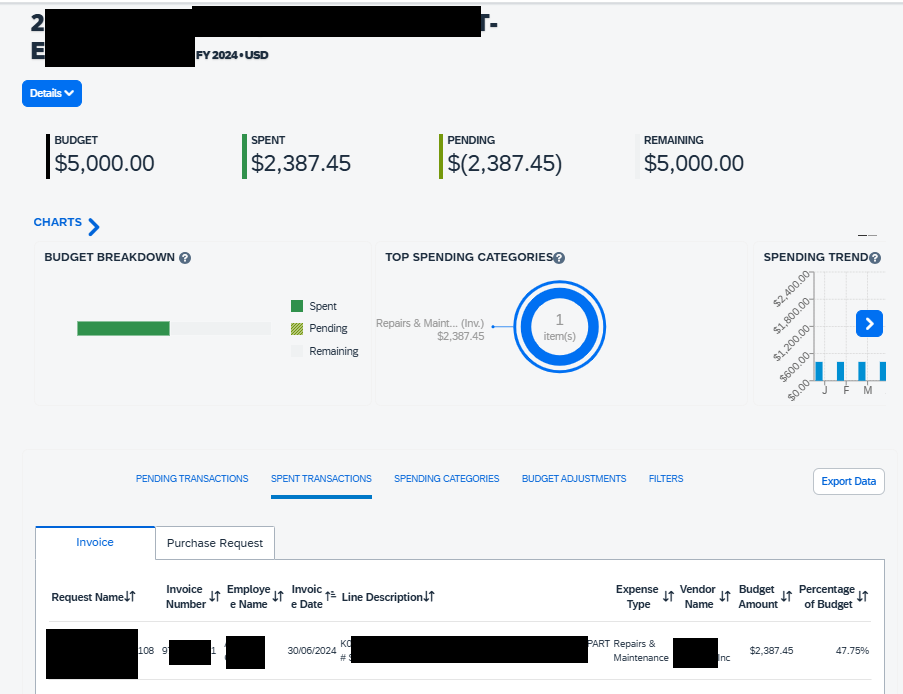Click the hatched Pending legend swatch
The width and height of the screenshot is (903, 694).
[x=297, y=329]
